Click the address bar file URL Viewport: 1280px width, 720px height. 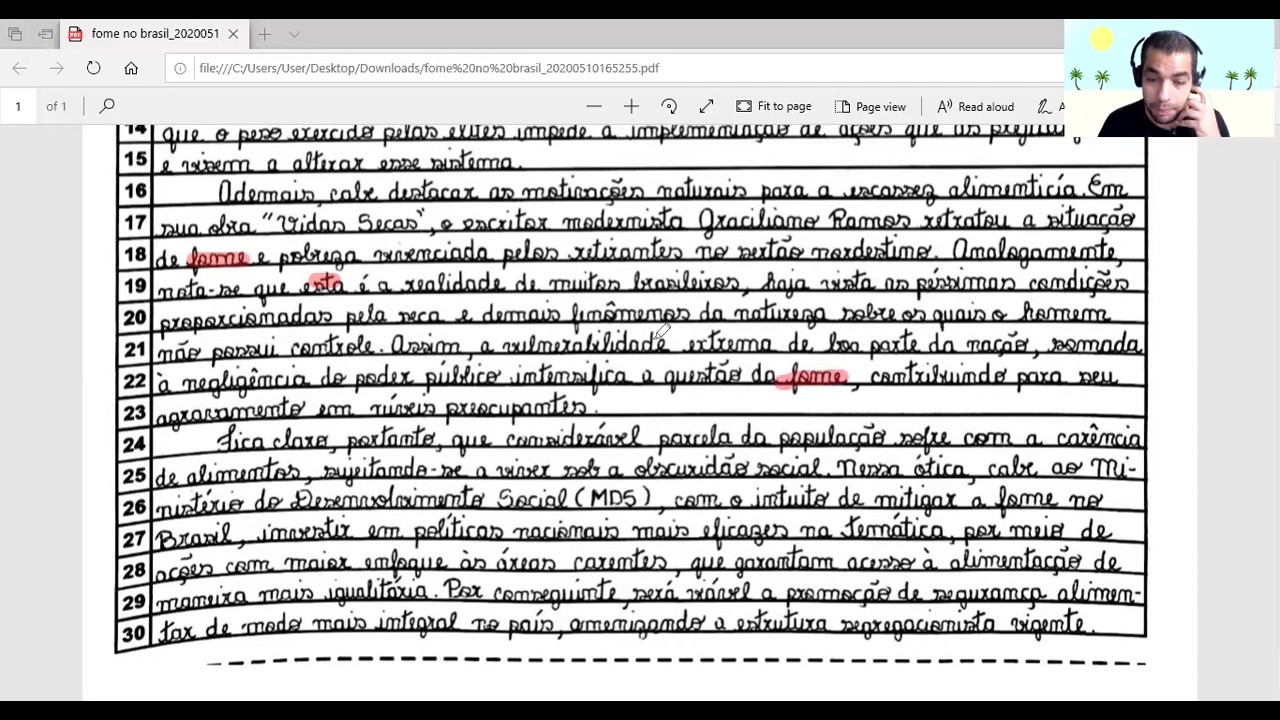(x=429, y=68)
